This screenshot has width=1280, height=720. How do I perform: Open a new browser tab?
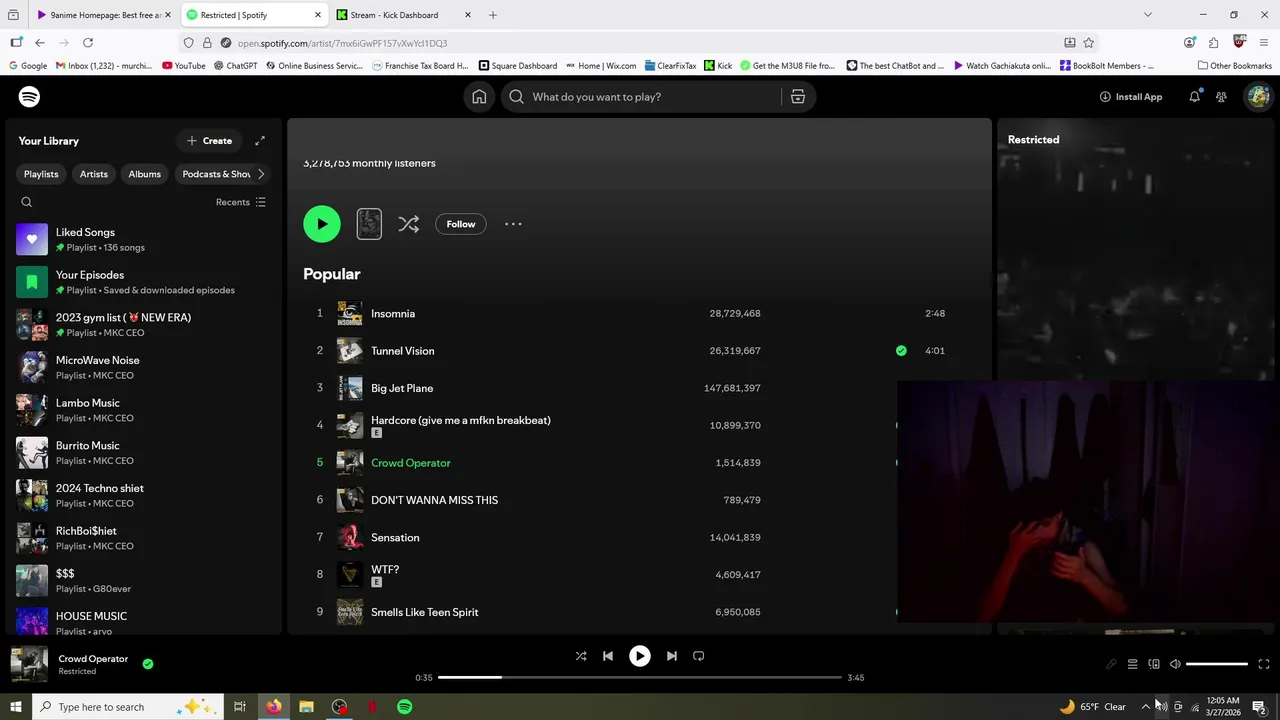493,15
